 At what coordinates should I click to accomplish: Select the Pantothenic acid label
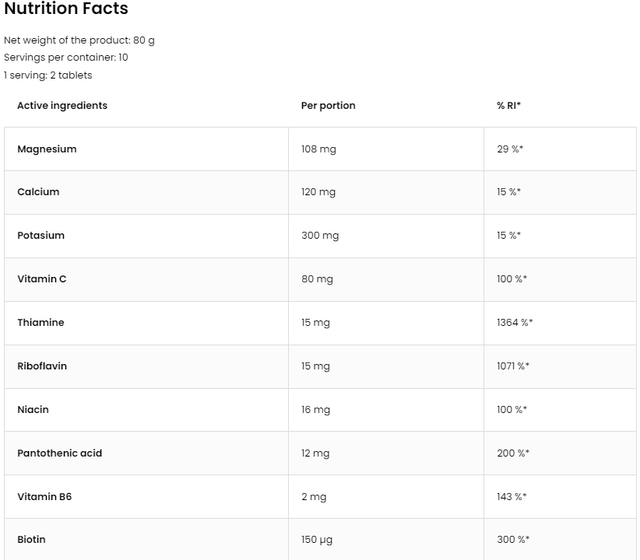tap(60, 453)
